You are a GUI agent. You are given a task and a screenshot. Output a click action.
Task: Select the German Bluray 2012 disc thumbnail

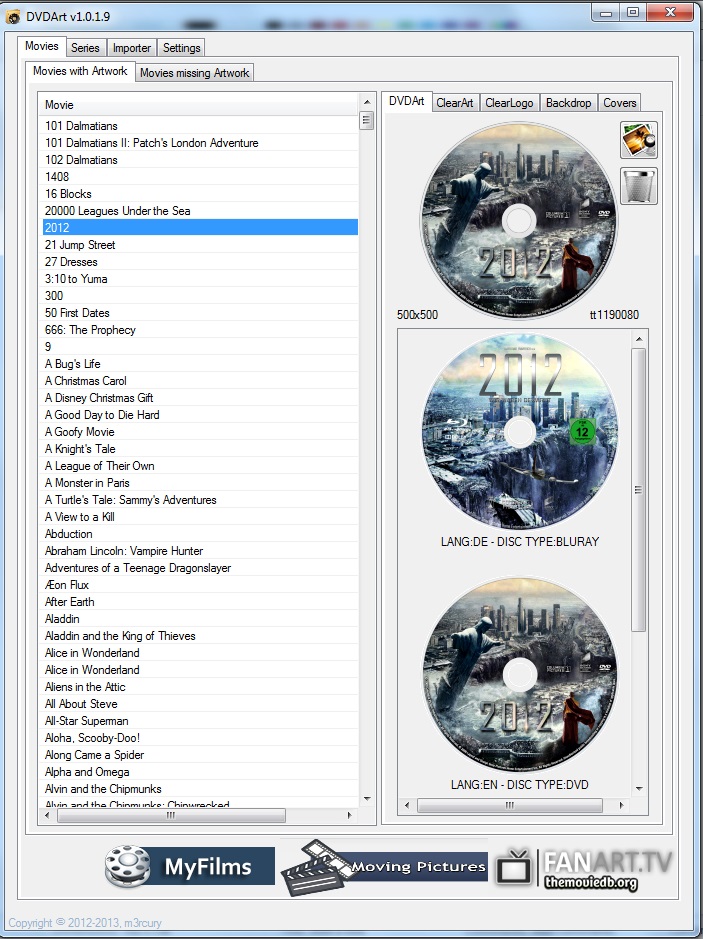click(x=520, y=432)
